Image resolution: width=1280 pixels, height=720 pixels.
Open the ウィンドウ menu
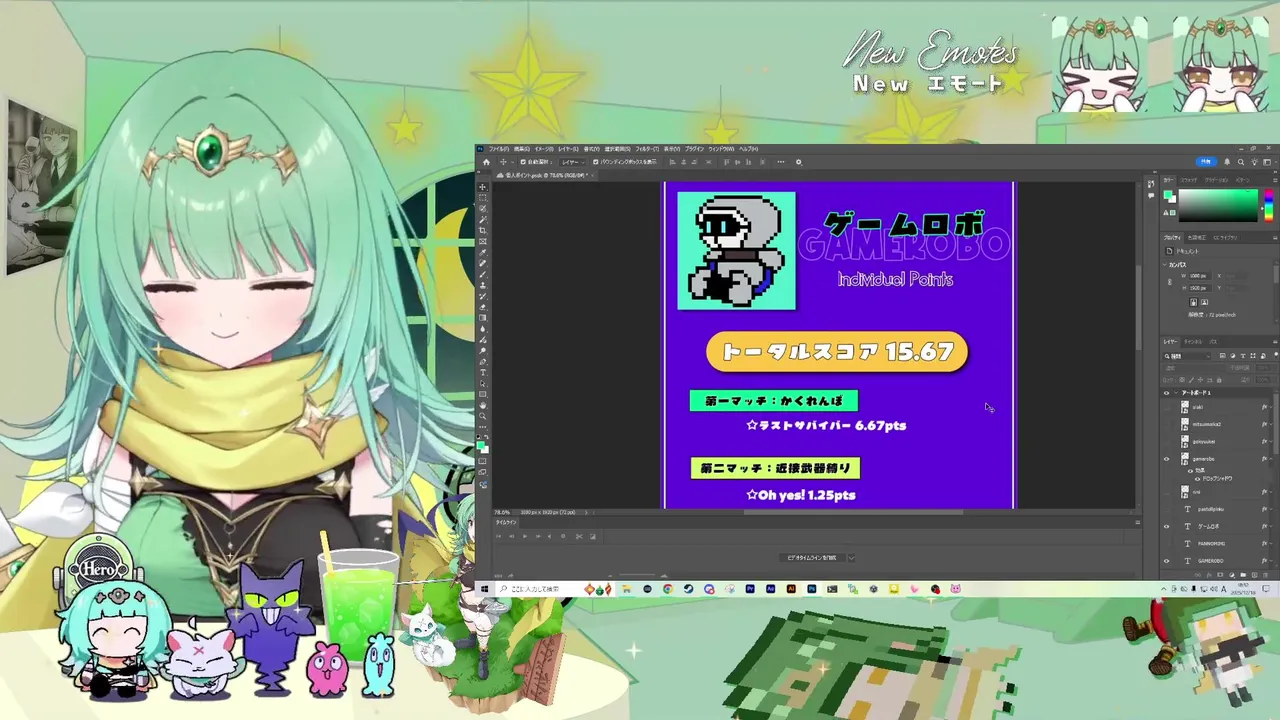click(721, 149)
